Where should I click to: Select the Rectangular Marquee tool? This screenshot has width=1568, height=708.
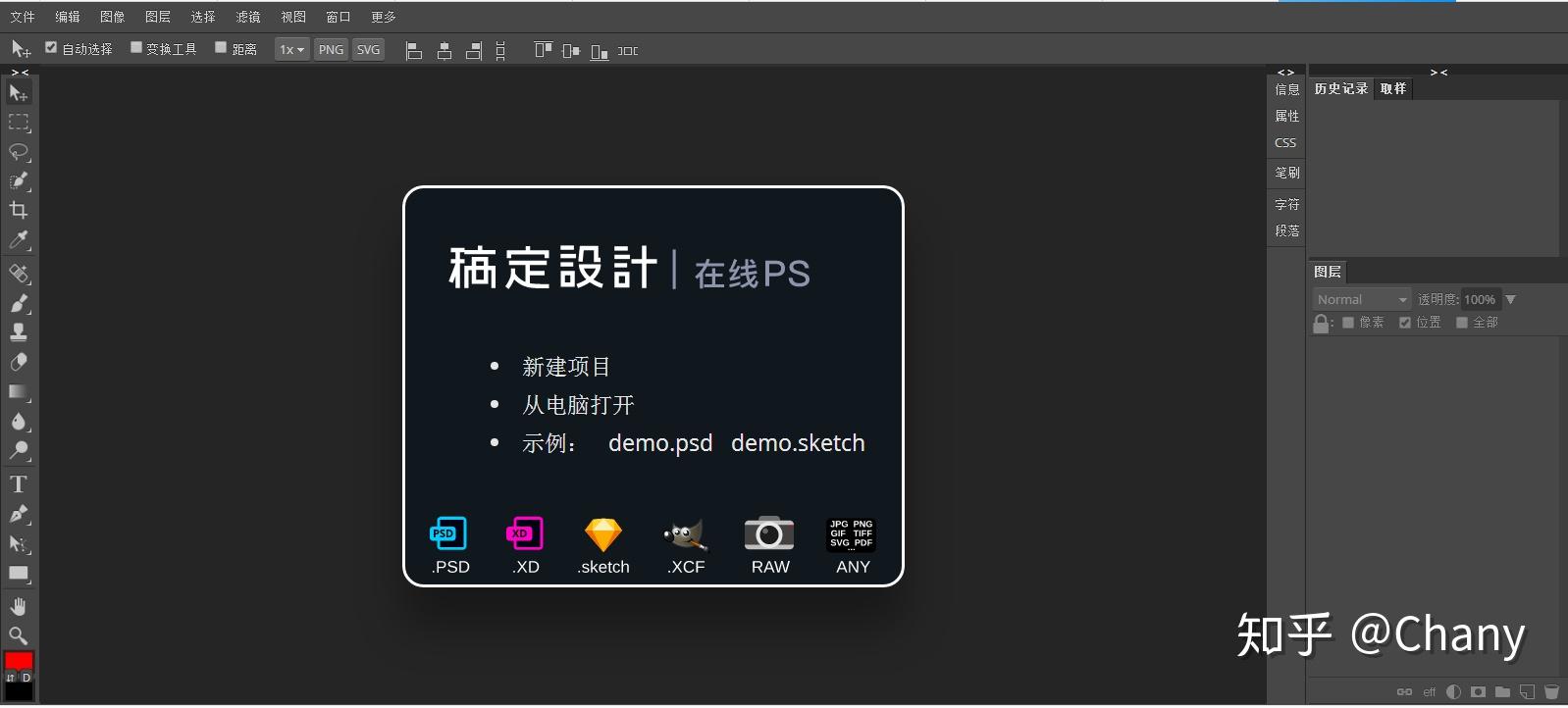(x=19, y=123)
